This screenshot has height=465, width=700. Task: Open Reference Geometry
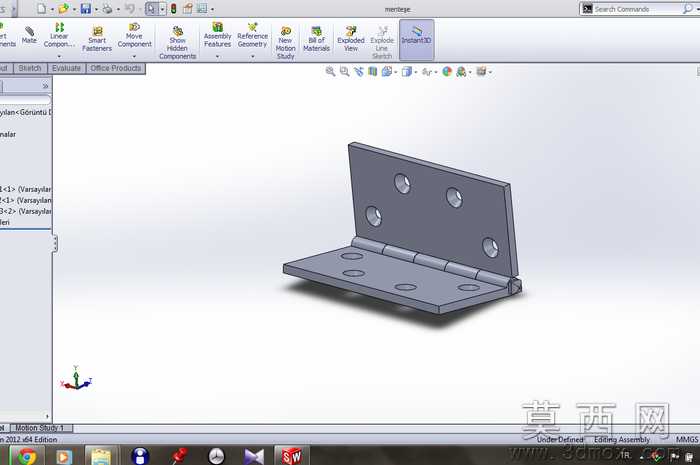coord(252,35)
